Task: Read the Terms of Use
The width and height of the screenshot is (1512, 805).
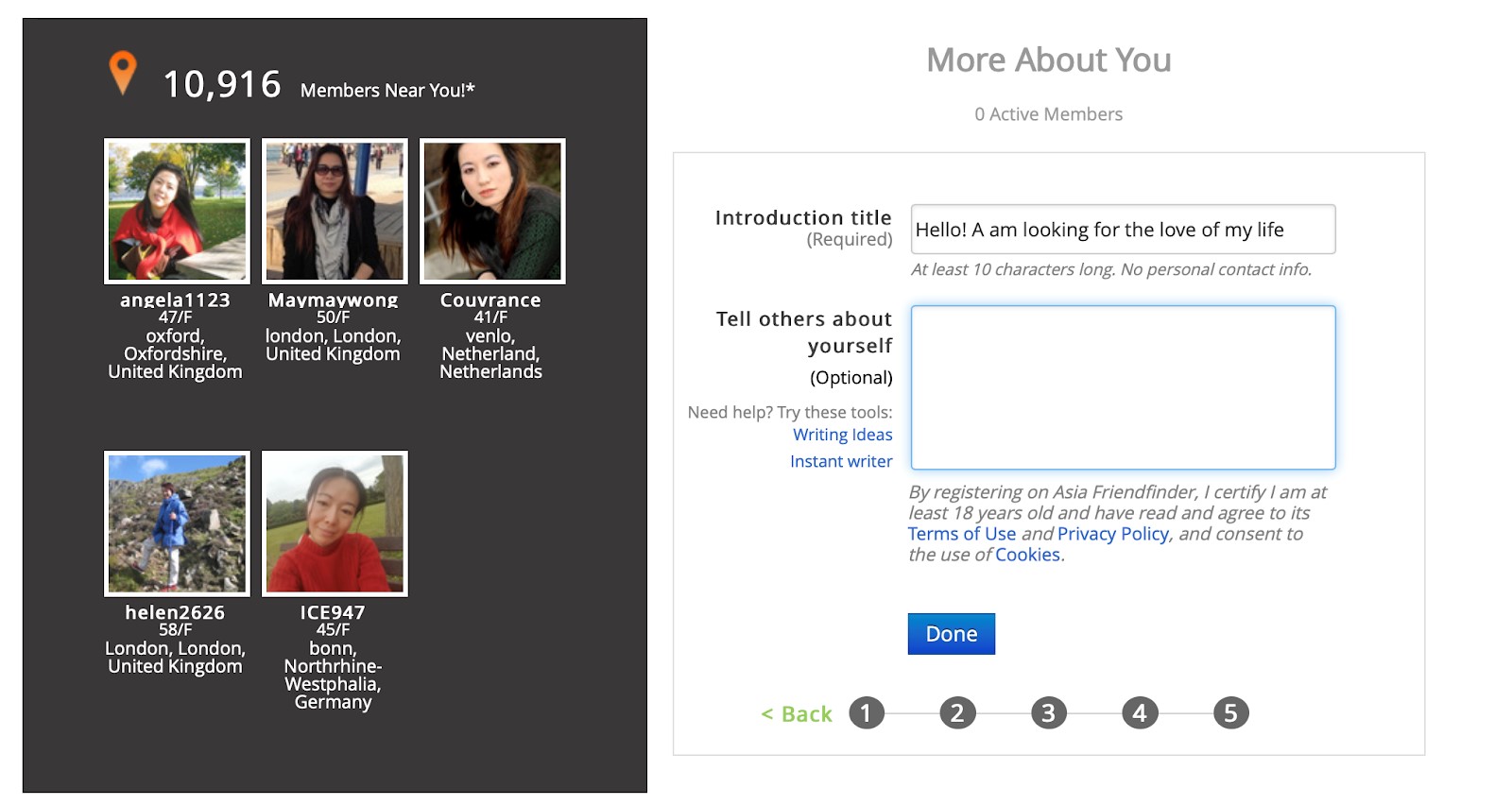Action: coord(962,534)
